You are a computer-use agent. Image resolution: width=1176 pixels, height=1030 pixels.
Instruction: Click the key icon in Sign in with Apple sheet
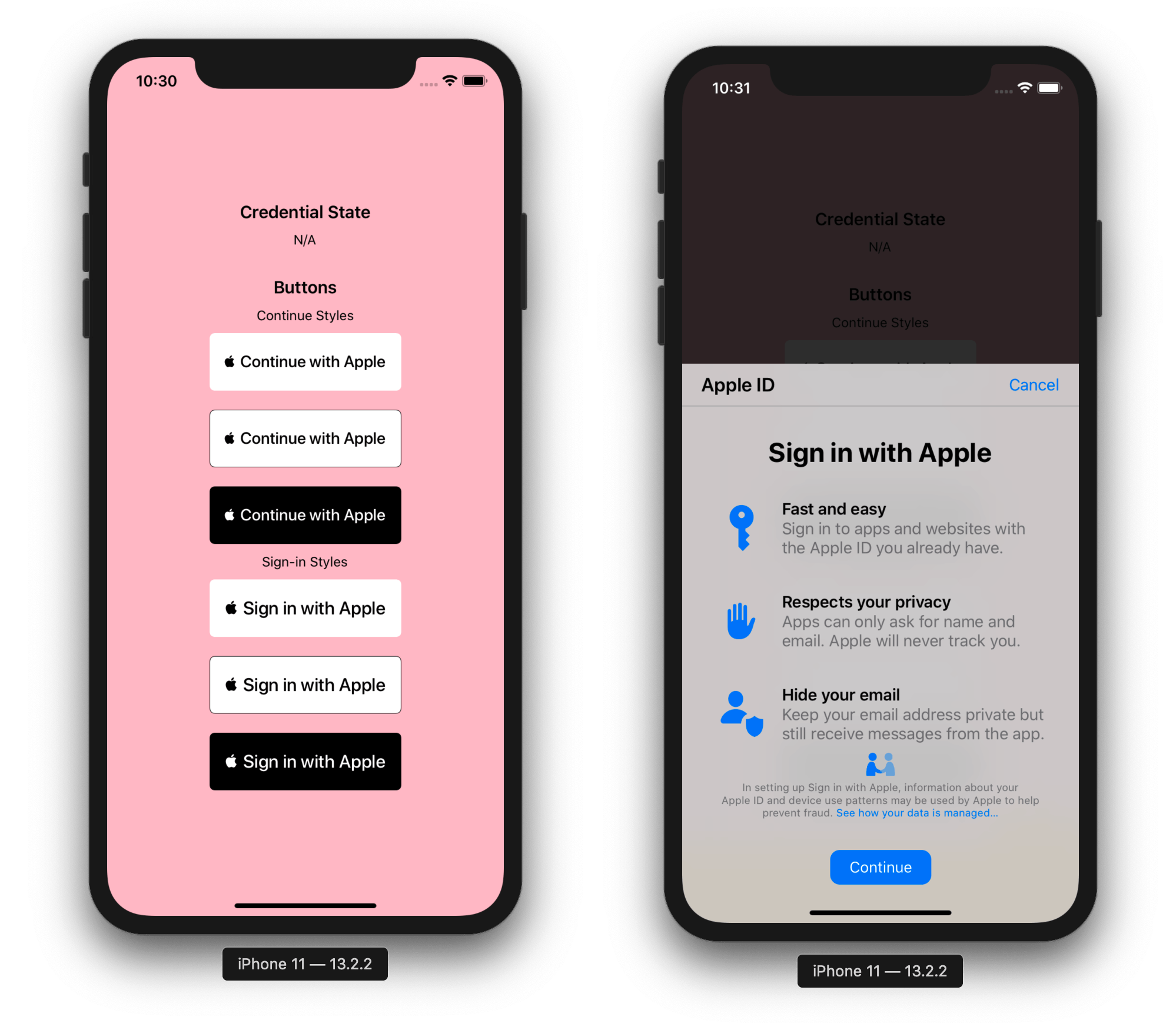tap(740, 525)
